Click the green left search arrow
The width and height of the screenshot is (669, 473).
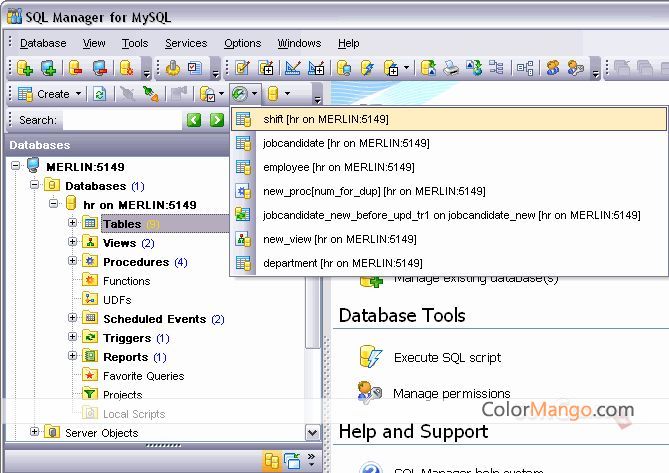[194, 120]
